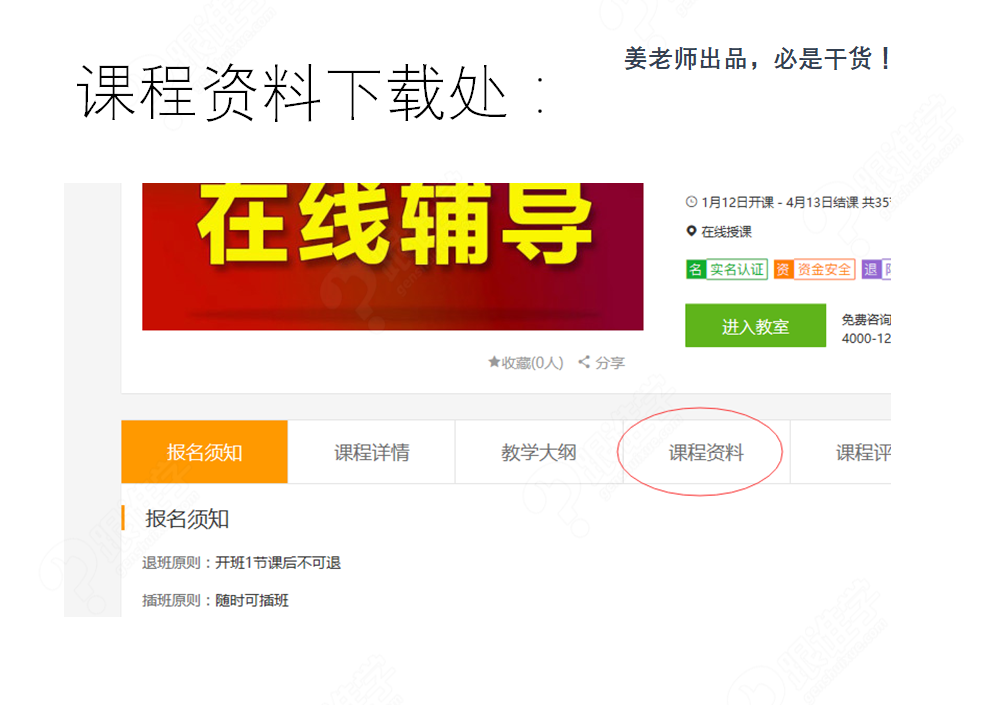Click the orange 资 badge icon
The height and width of the screenshot is (705, 1000).
783,269
